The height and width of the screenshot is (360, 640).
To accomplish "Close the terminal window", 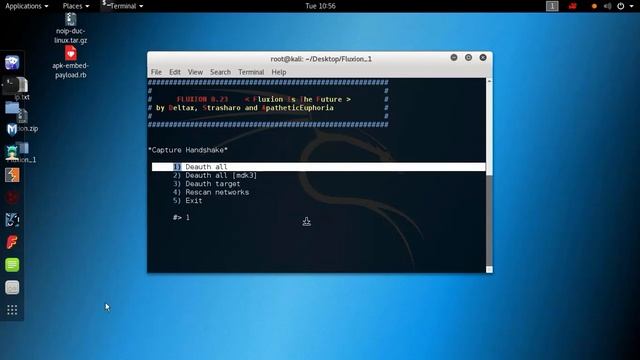I will (x=483, y=58).
